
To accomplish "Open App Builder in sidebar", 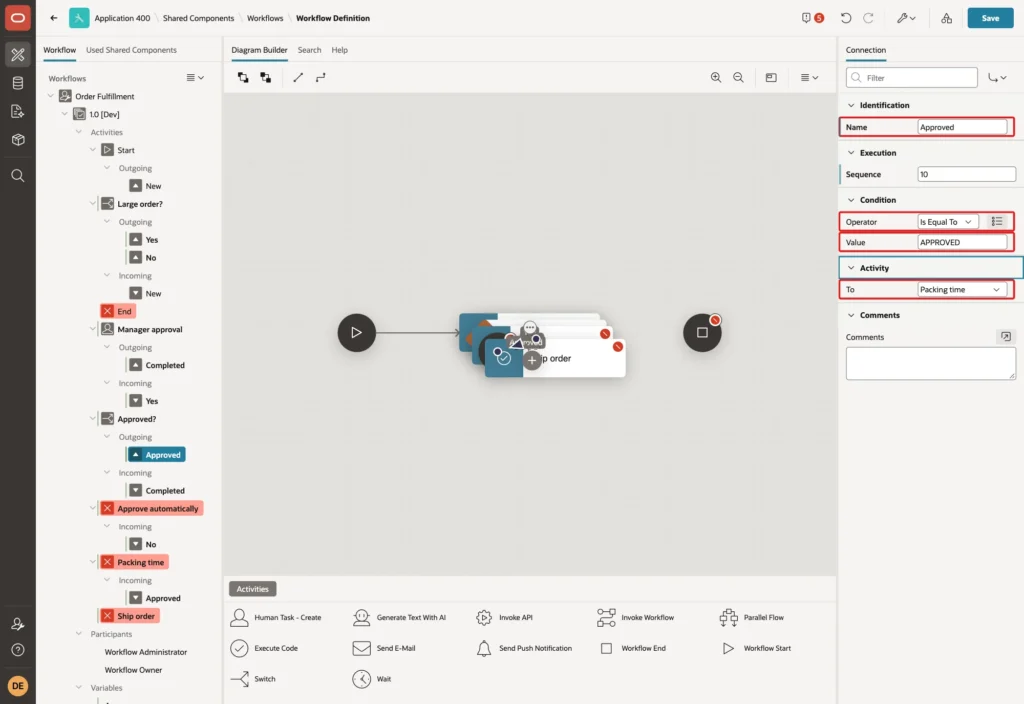I will [x=18, y=55].
